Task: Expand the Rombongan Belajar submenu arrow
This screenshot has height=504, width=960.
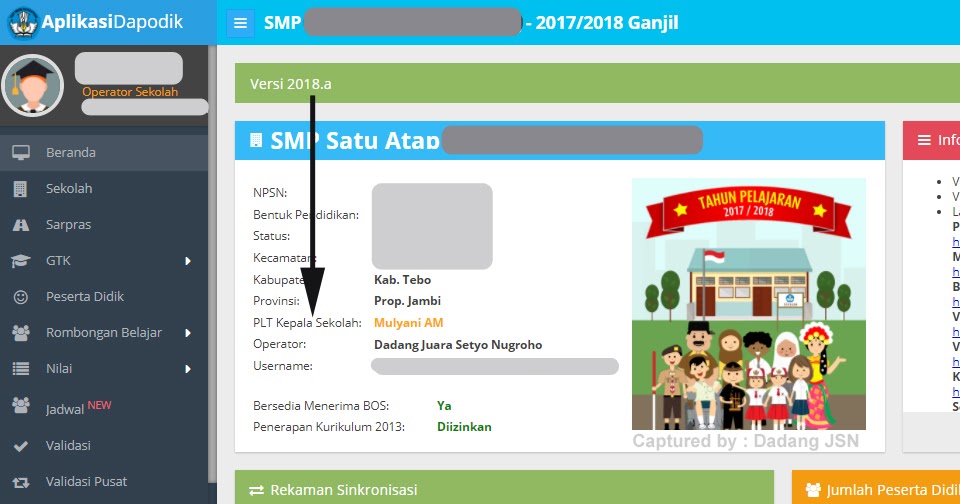Action: 188,333
